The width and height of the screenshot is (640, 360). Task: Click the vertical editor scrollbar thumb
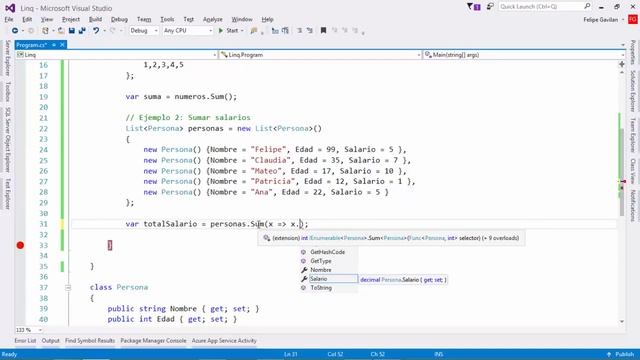622,171
